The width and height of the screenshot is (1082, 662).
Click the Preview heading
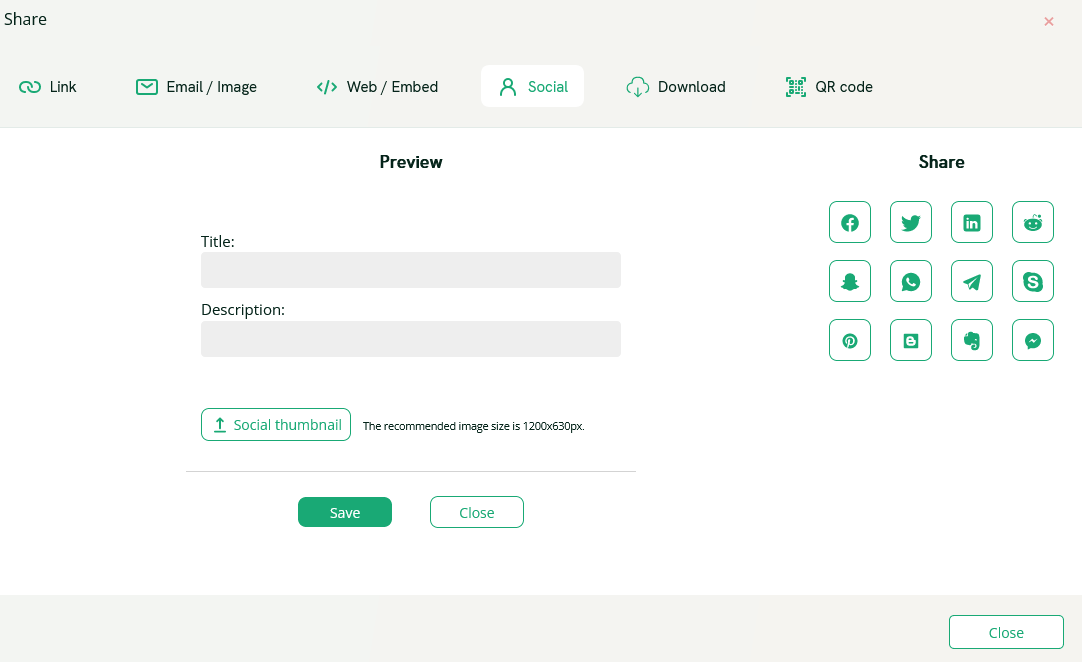(411, 162)
